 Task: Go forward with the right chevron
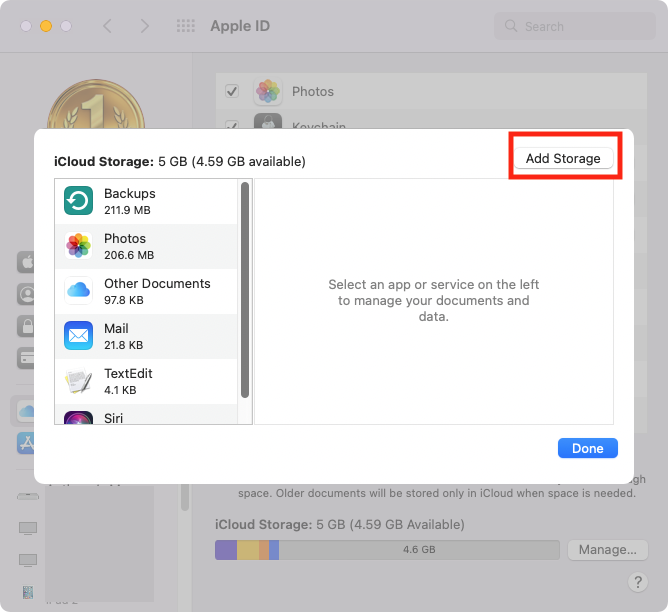click(144, 26)
